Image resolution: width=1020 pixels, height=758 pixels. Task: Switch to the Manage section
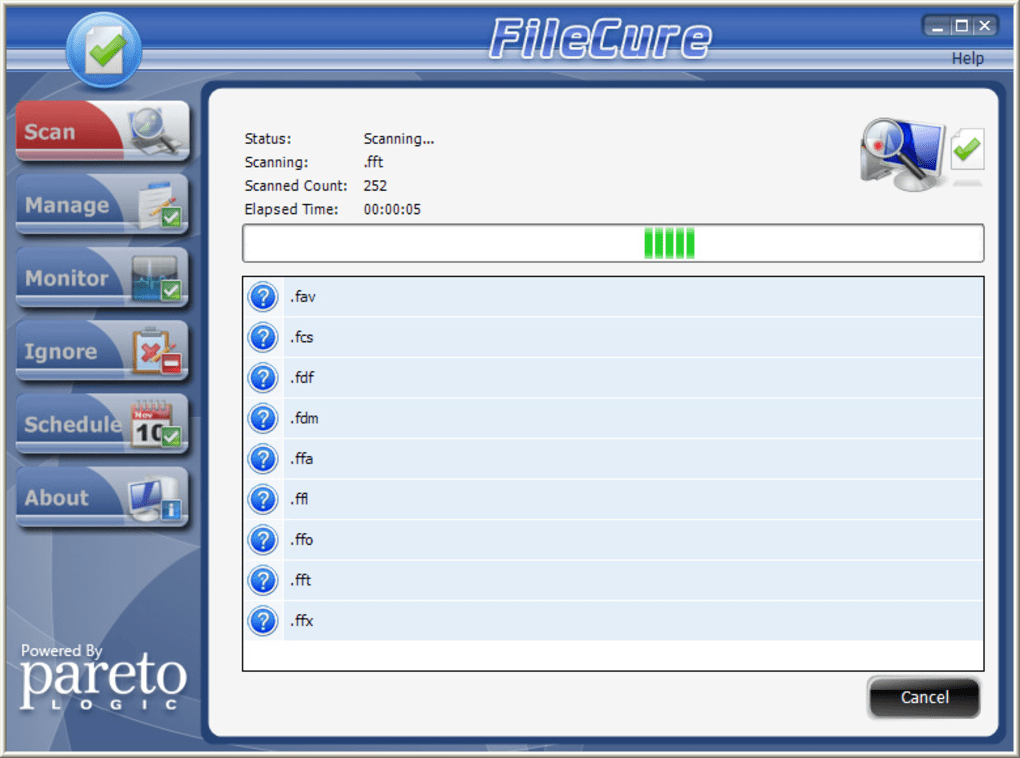102,204
